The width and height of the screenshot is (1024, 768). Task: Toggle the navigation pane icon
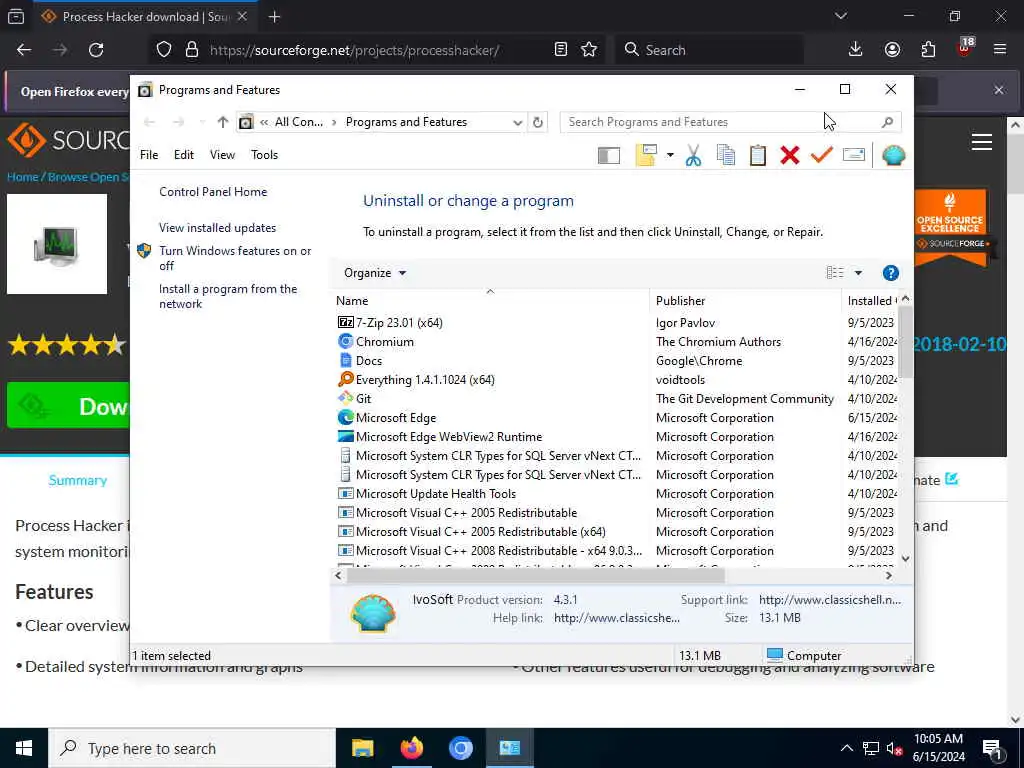pyautogui.click(x=609, y=155)
